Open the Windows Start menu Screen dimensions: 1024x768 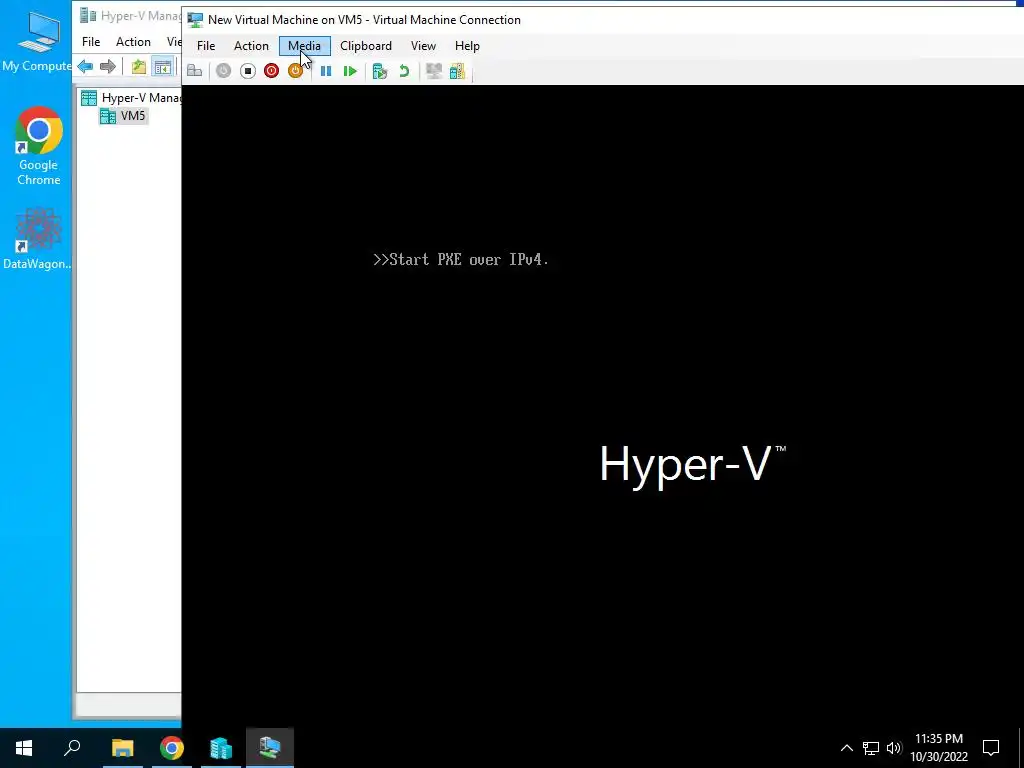[24, 748]
